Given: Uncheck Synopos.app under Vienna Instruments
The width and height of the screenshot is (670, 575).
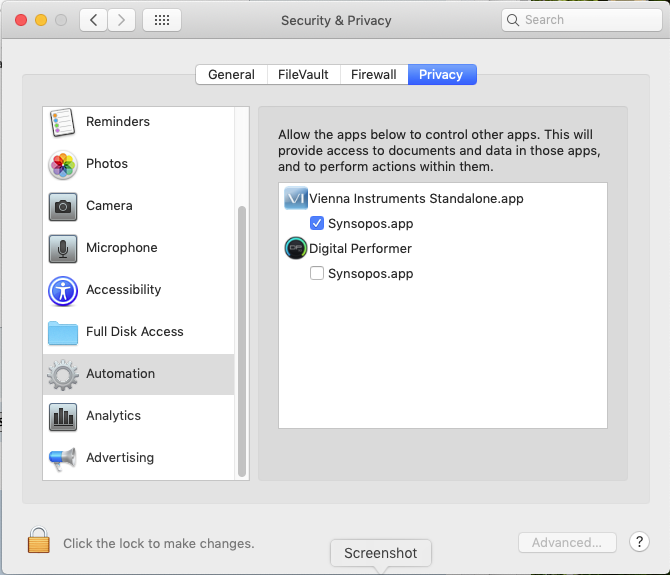Looking at the screenshot, I should point(317,223).
